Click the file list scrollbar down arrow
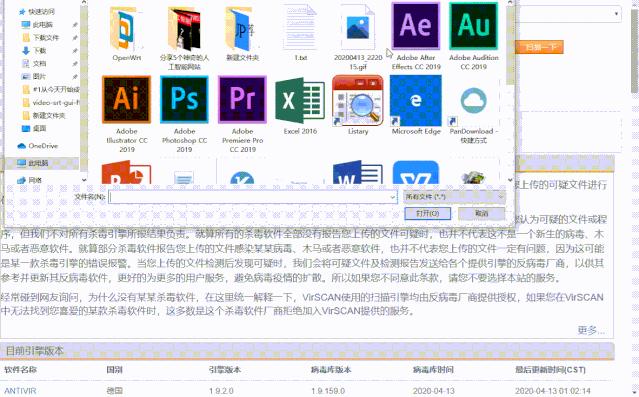The image size is (639, 397). click(510, 180)
